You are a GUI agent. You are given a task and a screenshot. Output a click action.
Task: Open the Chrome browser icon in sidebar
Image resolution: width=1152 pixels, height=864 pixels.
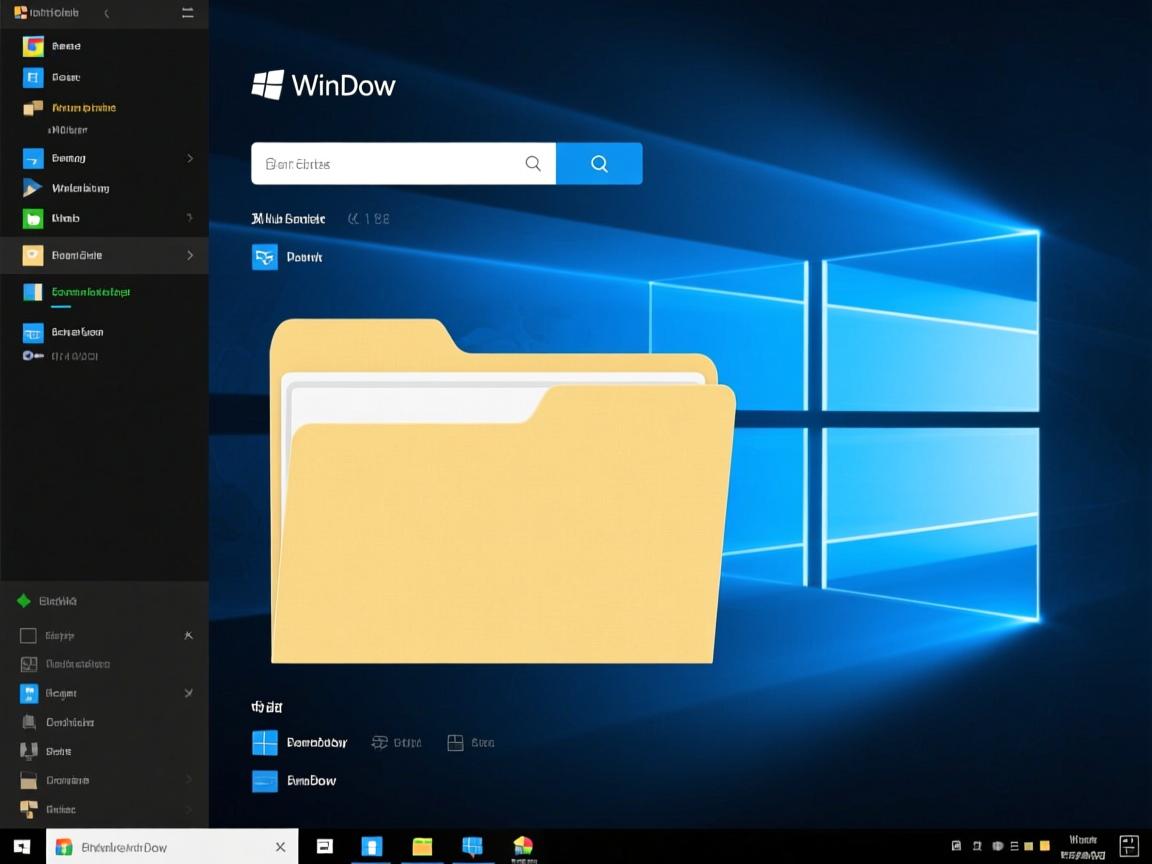(31, 46)
